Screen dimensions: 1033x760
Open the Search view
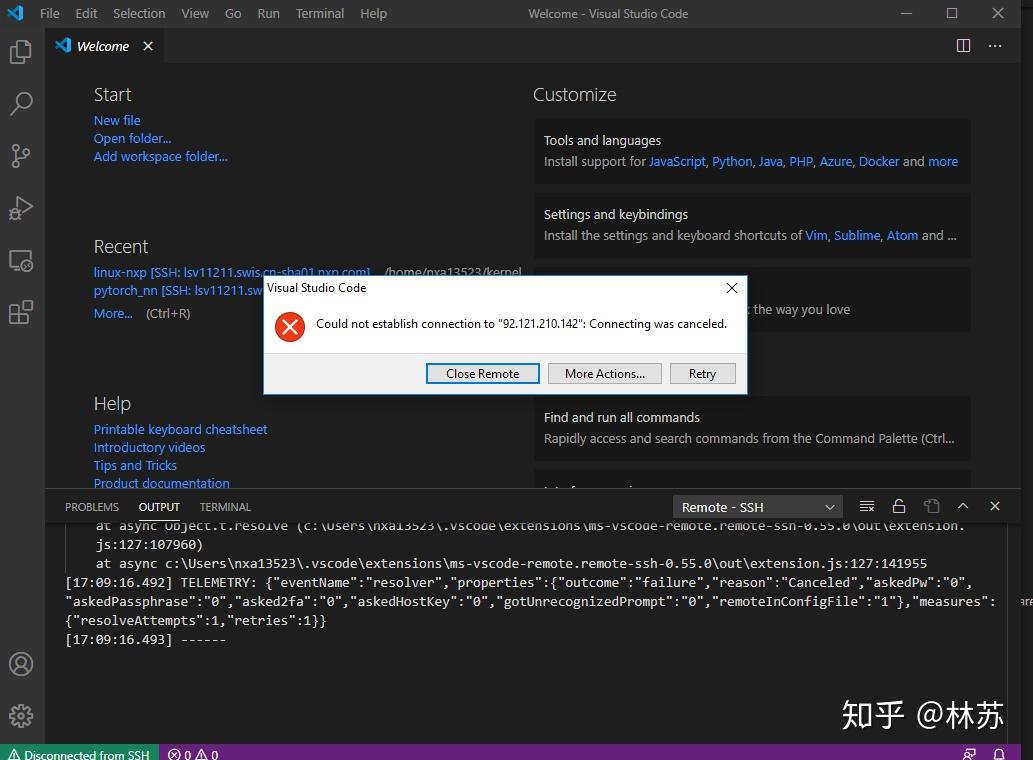coord(22,104)
